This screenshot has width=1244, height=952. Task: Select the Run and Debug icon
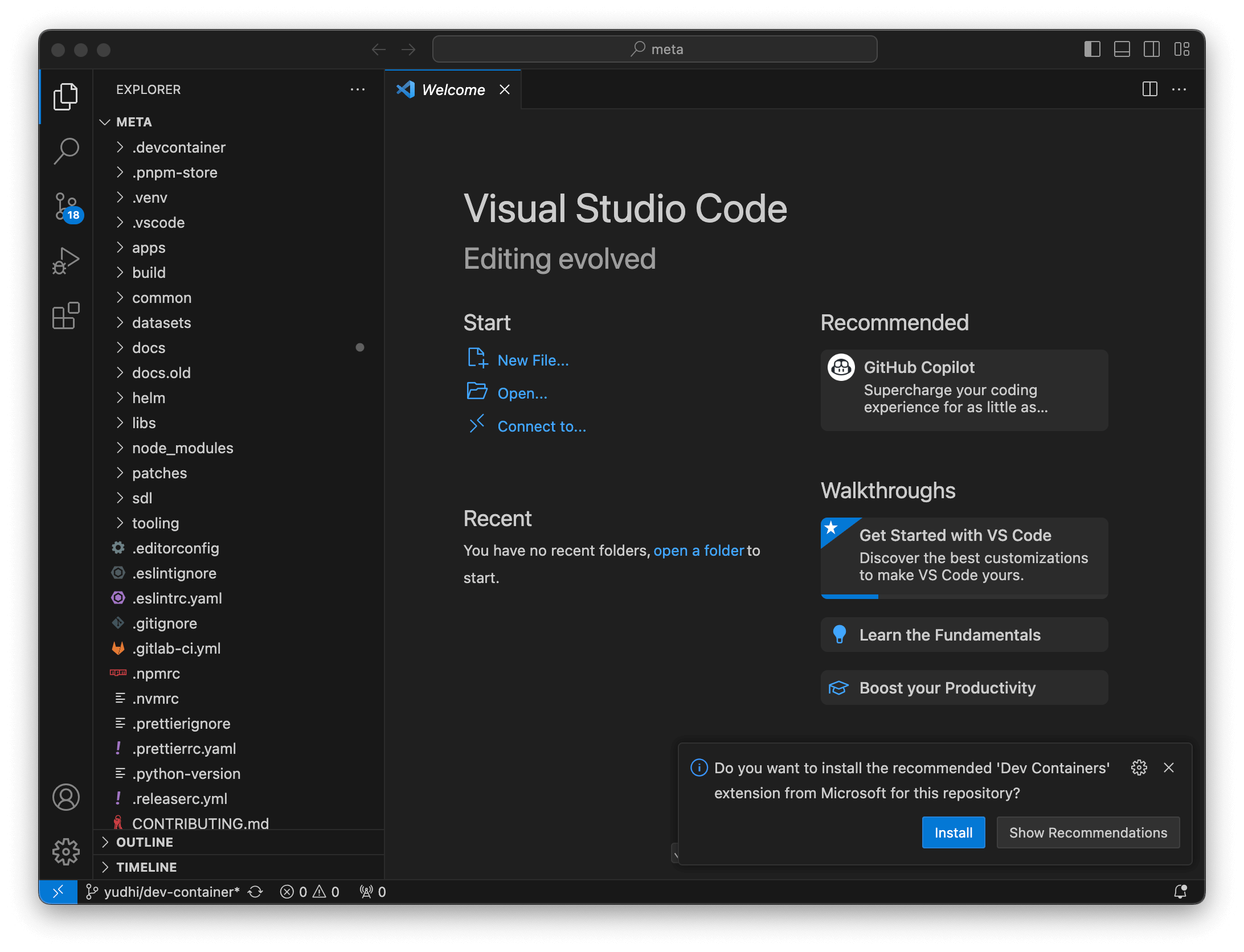tap(66, 261)
